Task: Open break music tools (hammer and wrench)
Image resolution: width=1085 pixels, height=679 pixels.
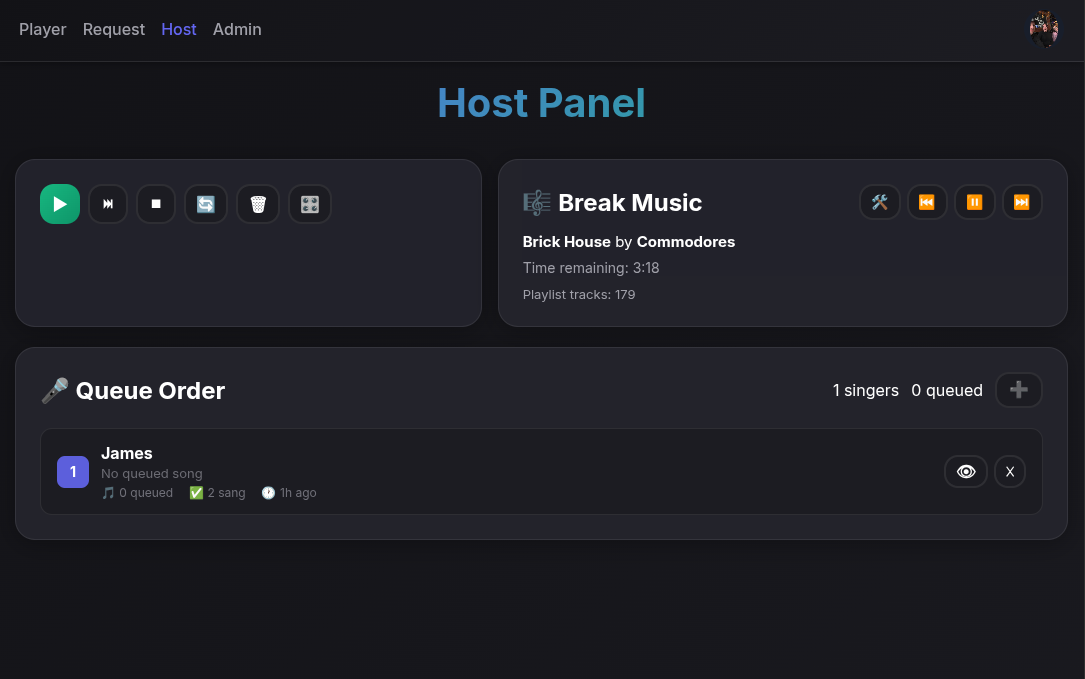Action: pyautogui.click(x=879, y=202)
